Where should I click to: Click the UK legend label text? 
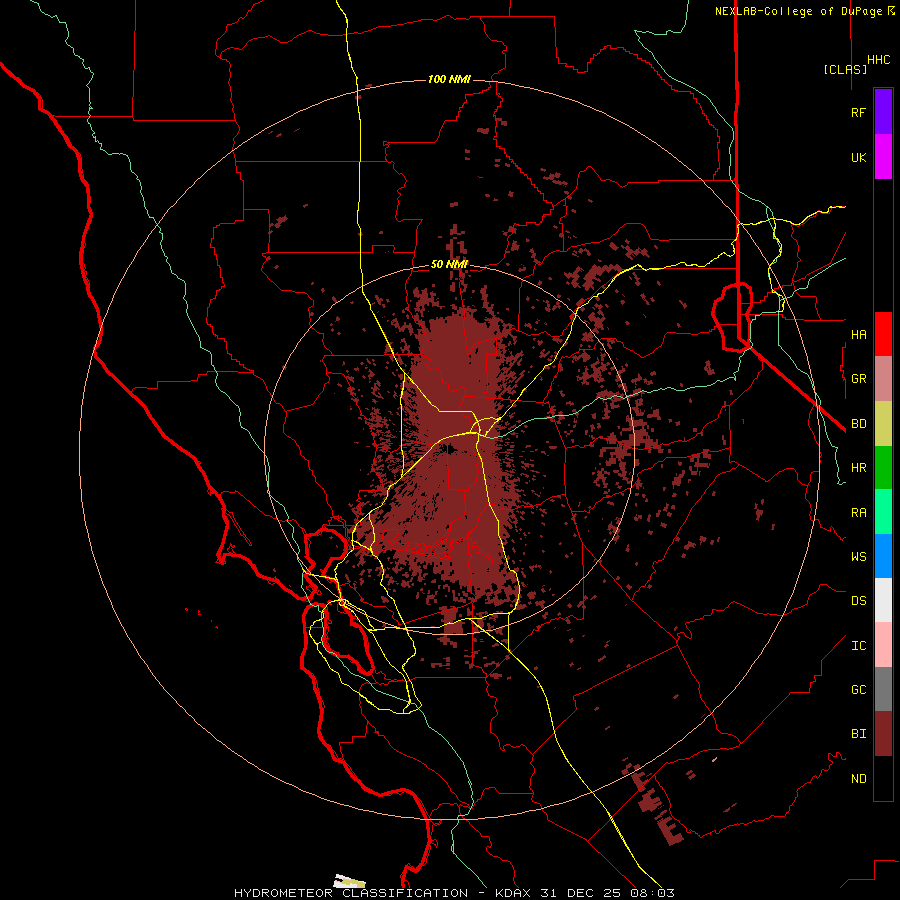(x=859, y=157)
